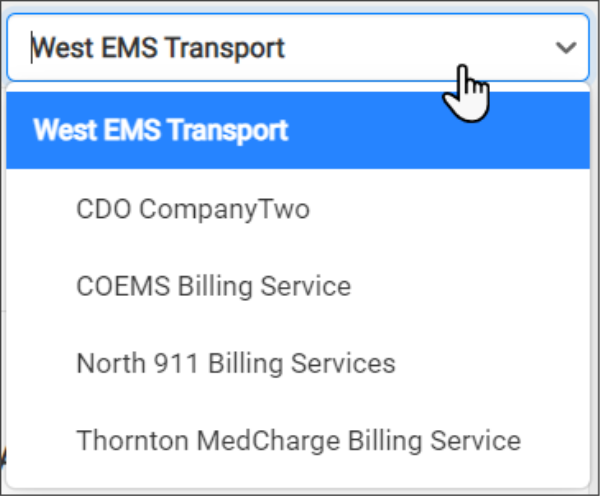
Task: Pick North 911 Billing Services
Action: [236, 363]
